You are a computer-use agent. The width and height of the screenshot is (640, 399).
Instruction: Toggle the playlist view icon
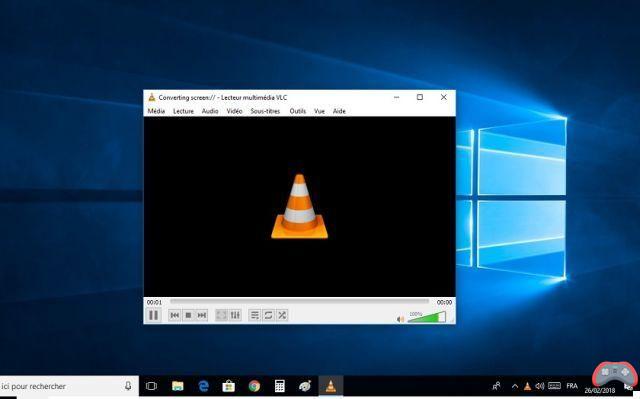(255, 315)
